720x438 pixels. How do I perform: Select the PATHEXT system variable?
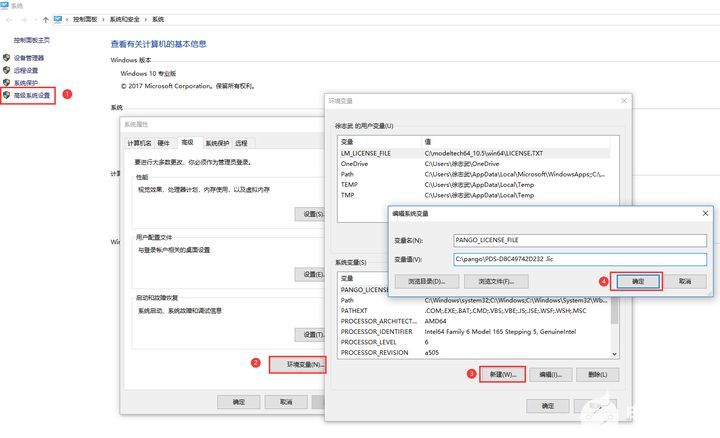[475, 311]
